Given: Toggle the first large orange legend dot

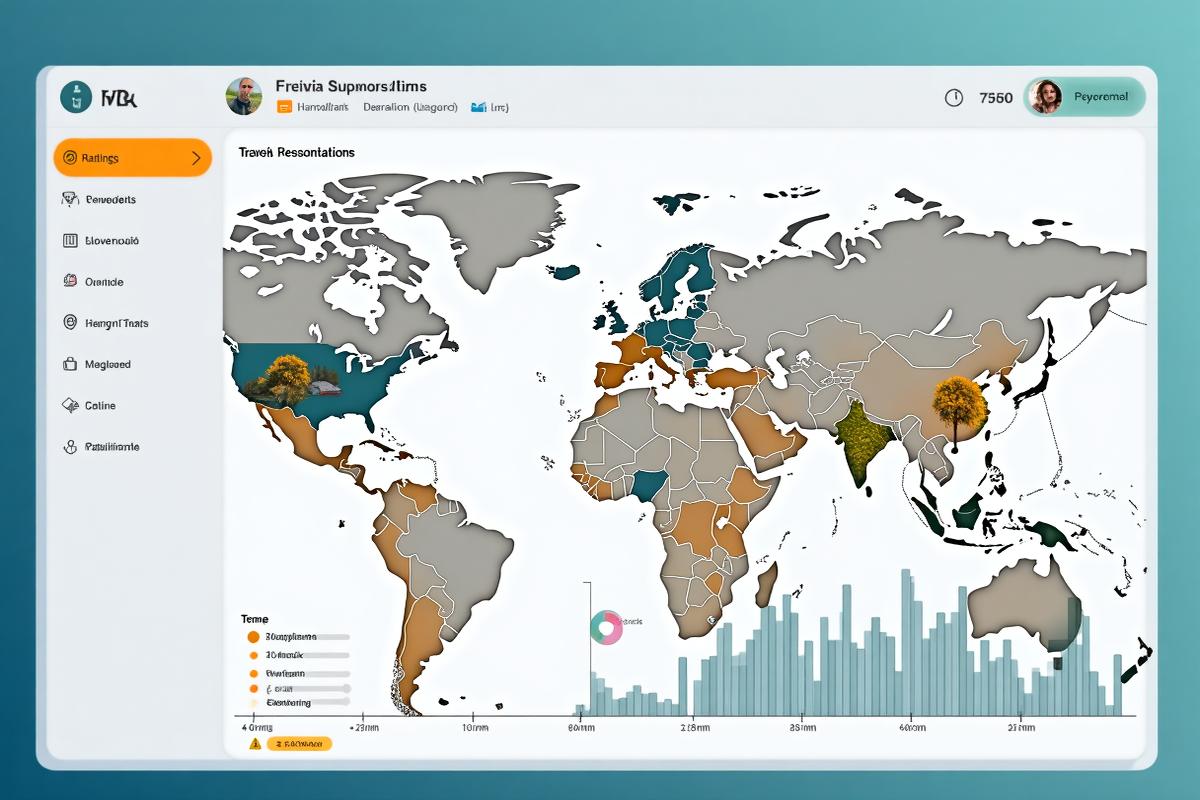Looking at the screenshot, I should point(253,637).
